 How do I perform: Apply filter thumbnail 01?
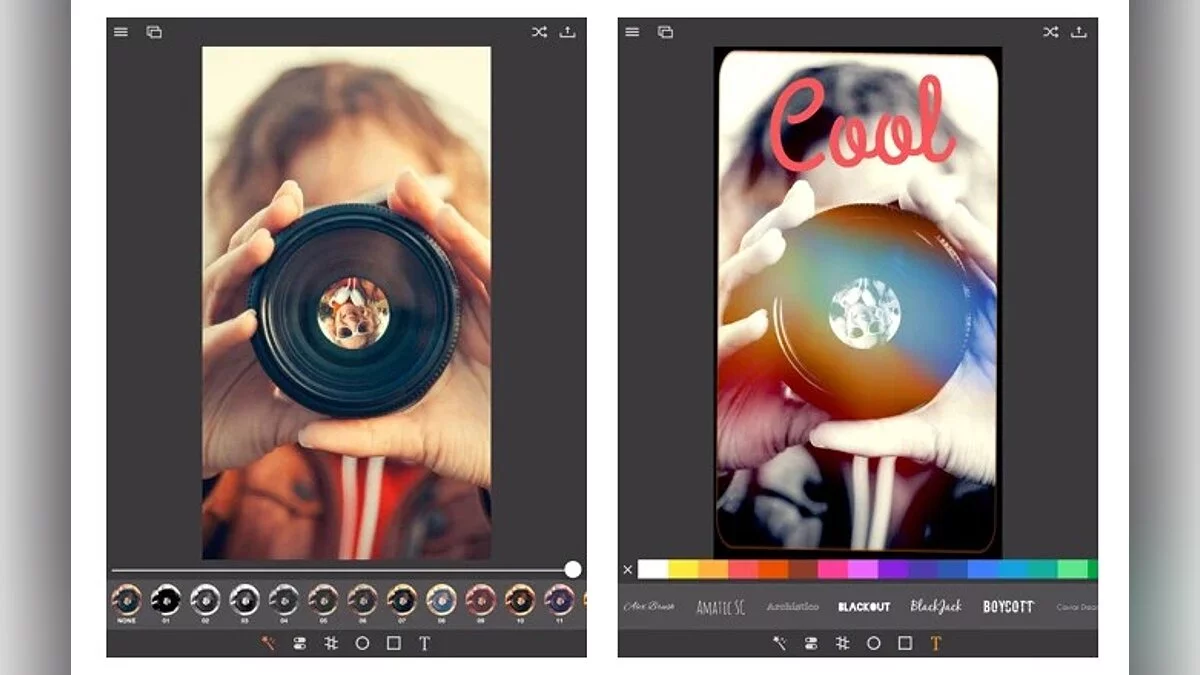[165, 600]
